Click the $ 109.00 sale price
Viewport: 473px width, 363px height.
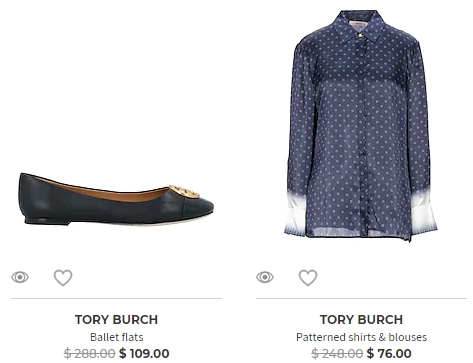(x=144, y=353)
